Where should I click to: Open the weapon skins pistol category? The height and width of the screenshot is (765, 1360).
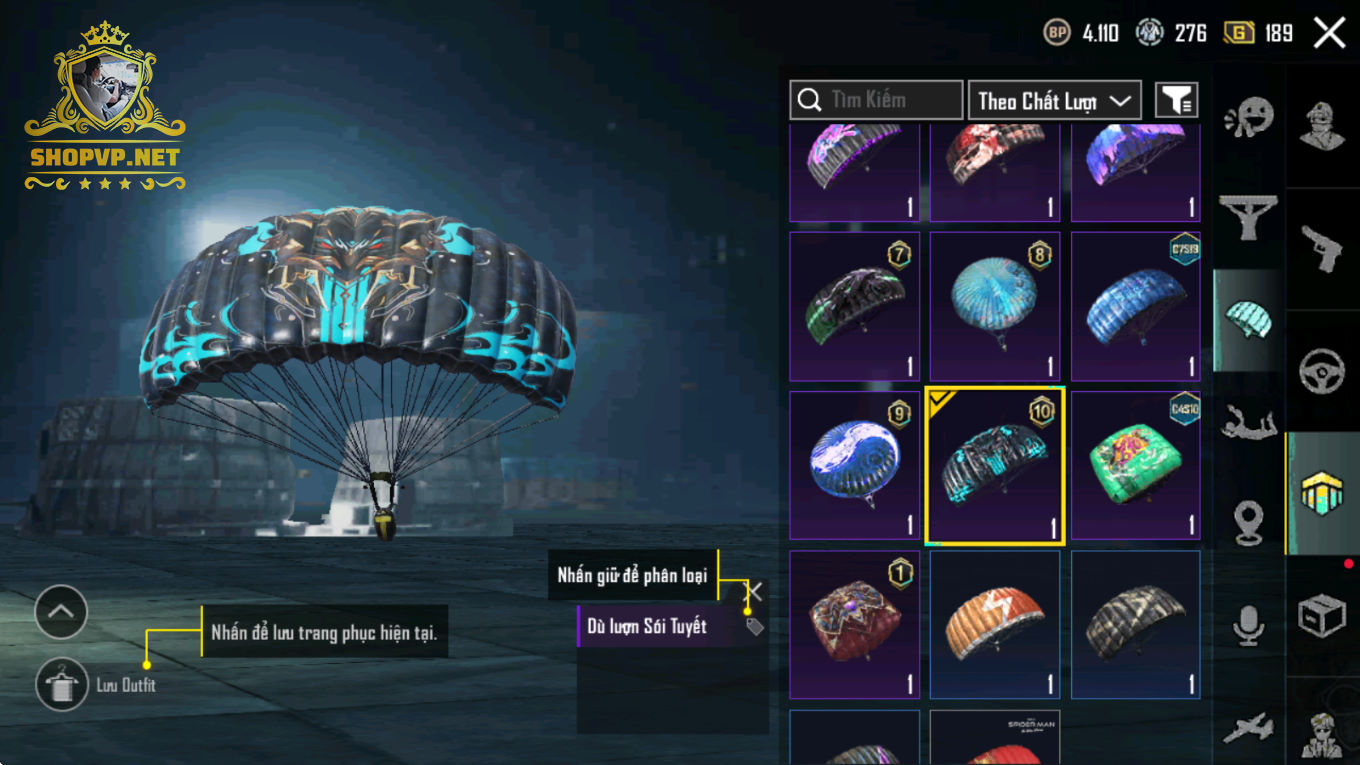tap(1322, 247)
